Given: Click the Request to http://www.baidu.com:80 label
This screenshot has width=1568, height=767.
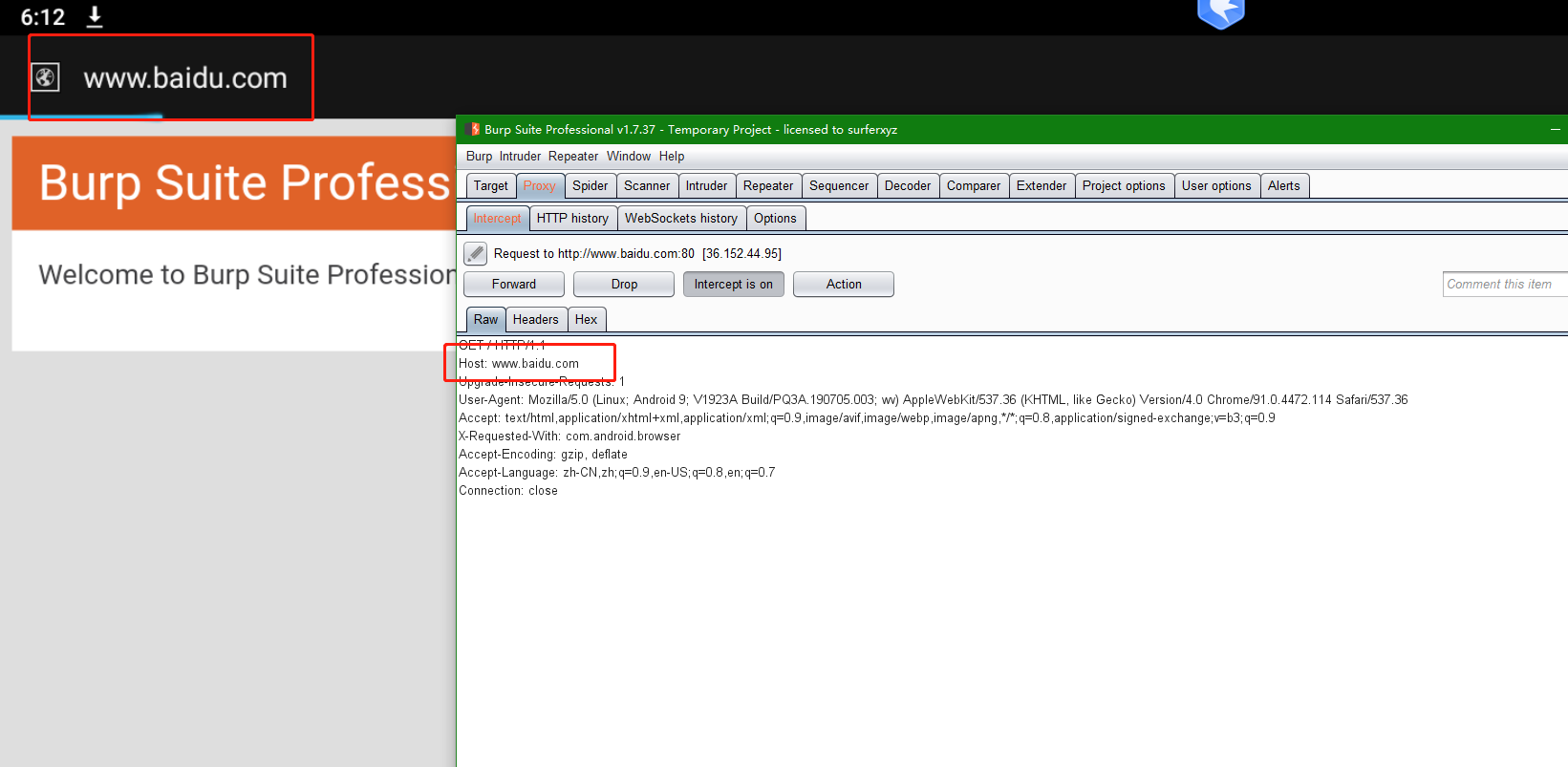Looking at the screenshot, I should 637,253.
